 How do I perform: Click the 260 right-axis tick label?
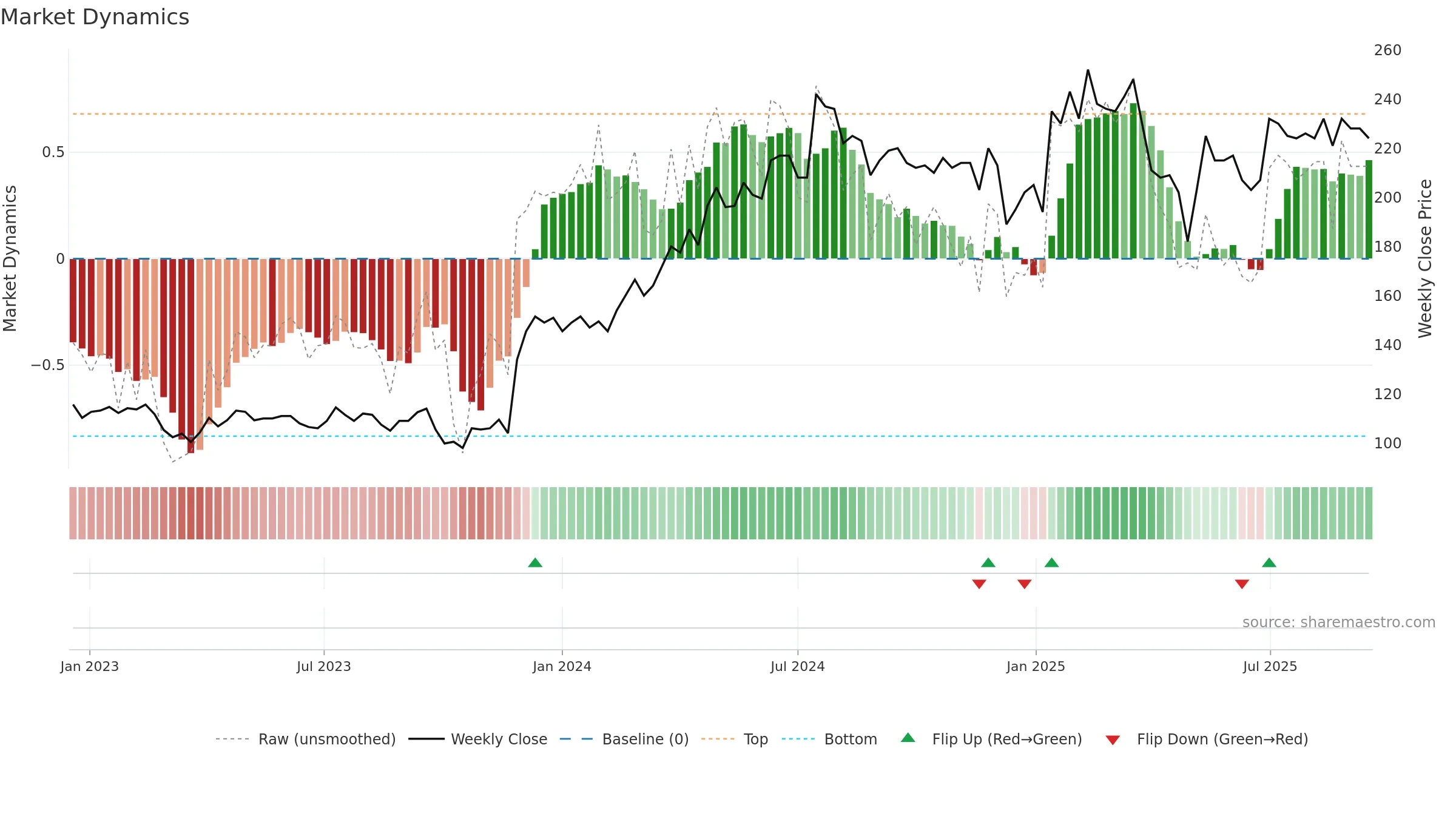click(x=1388, y=50)
